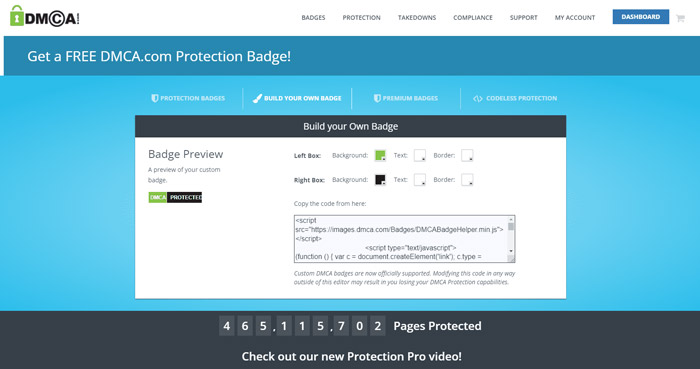This screenshot has width=700, height=369.
Task: Open the Takedowns menu
Action: coord(417,18)
